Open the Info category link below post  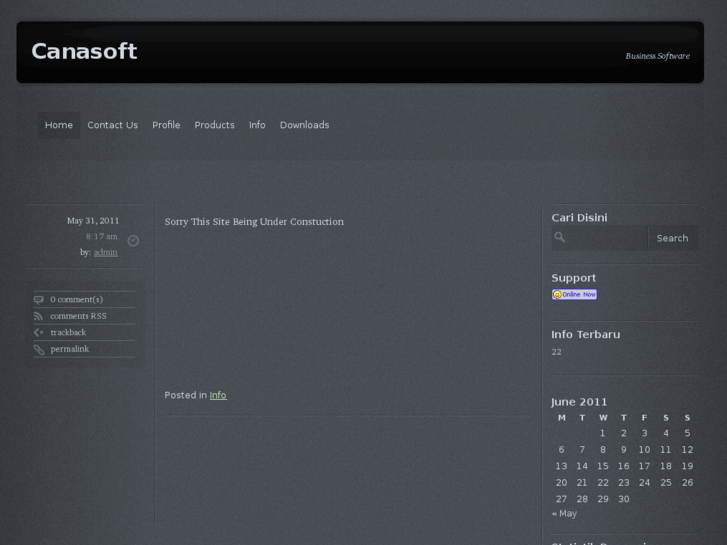click(x=218, y=395)
